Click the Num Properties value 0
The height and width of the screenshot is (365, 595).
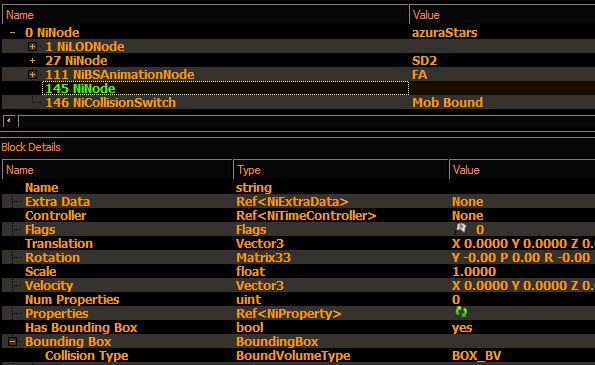456,300
